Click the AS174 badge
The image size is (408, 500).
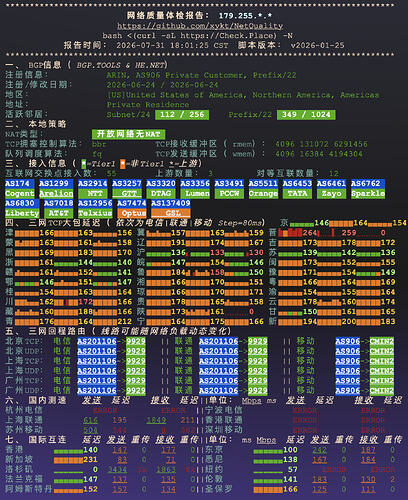point(20,184)
